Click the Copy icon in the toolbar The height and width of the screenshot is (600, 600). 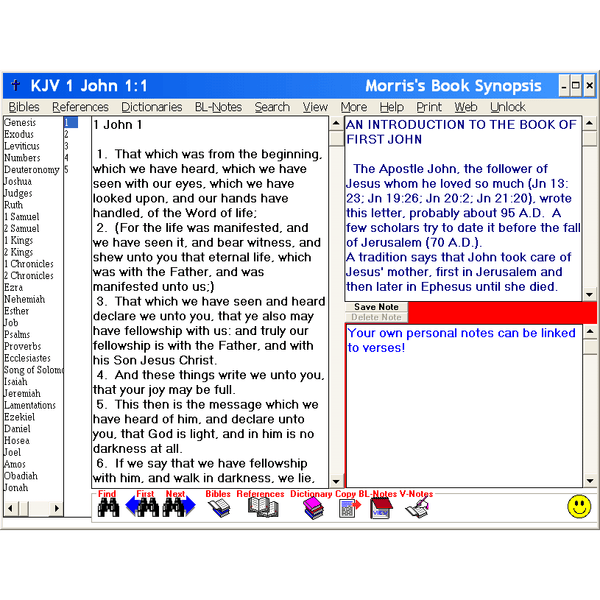click(x=350, y=509)
